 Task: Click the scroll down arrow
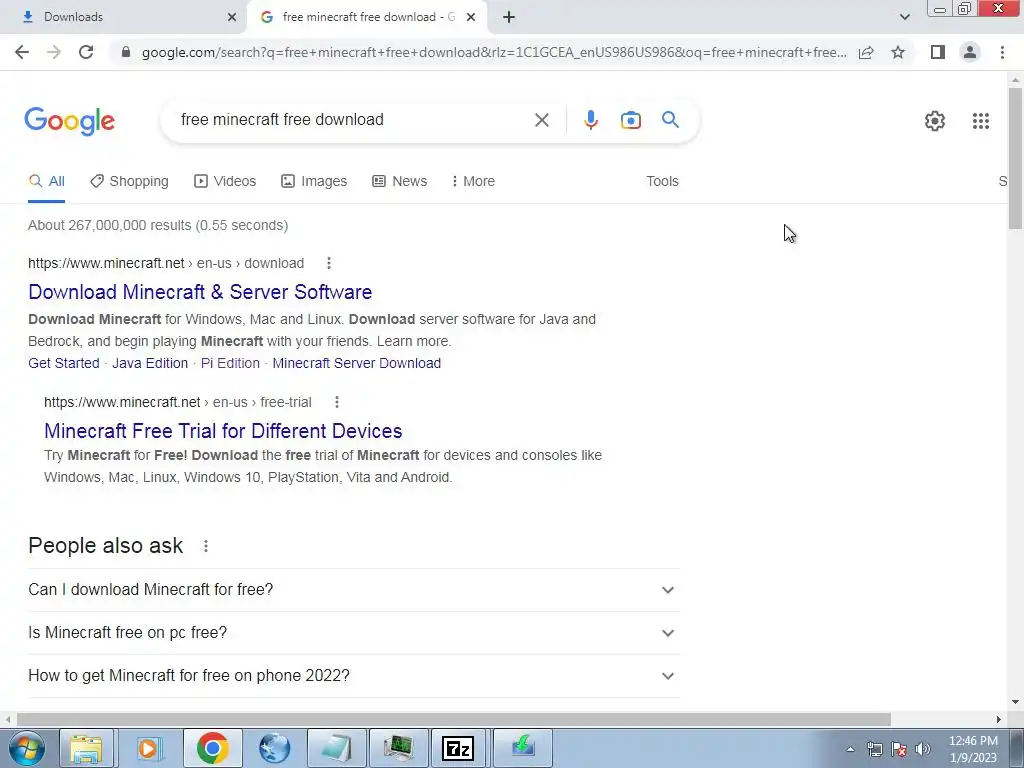tap(1015, 703)
